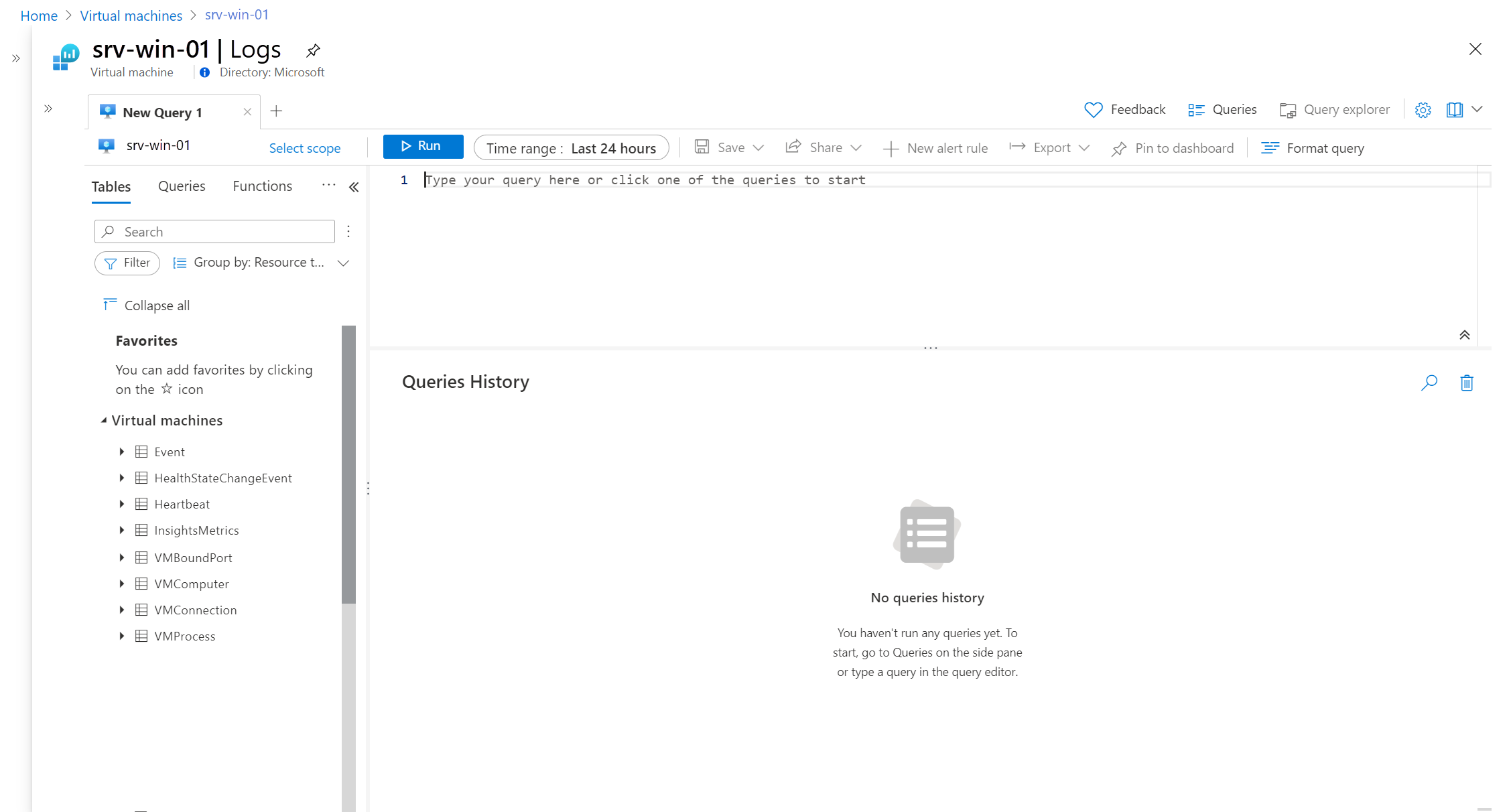1511x812 pixels.
Task: Open the Logs settings gear
Action: coord(1423,110)
